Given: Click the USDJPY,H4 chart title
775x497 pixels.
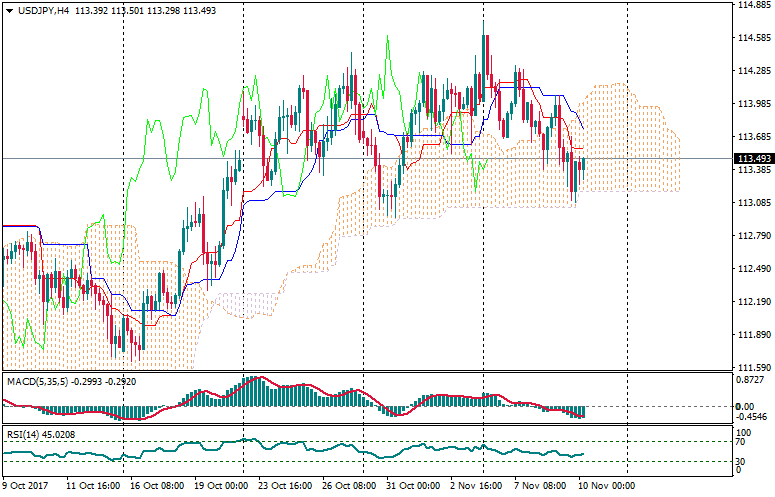Looking at the screenshot, I should (x=44, y=9).
